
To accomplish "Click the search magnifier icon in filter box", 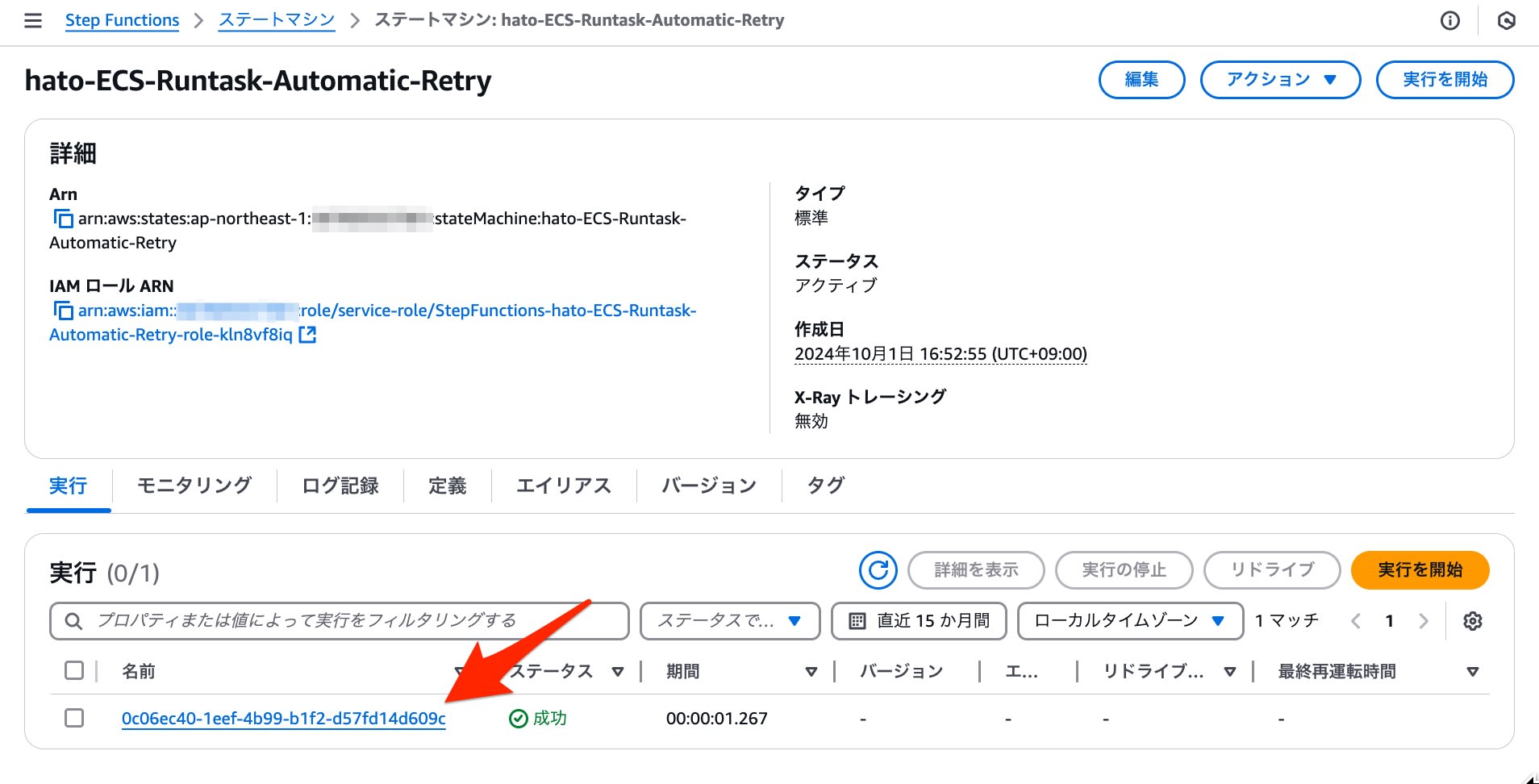I will [x=73, y=621].
